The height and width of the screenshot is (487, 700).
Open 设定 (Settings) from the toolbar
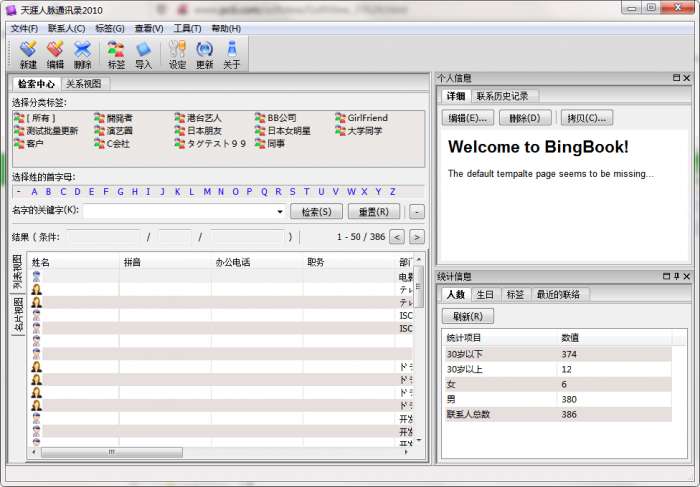(177, 54)
